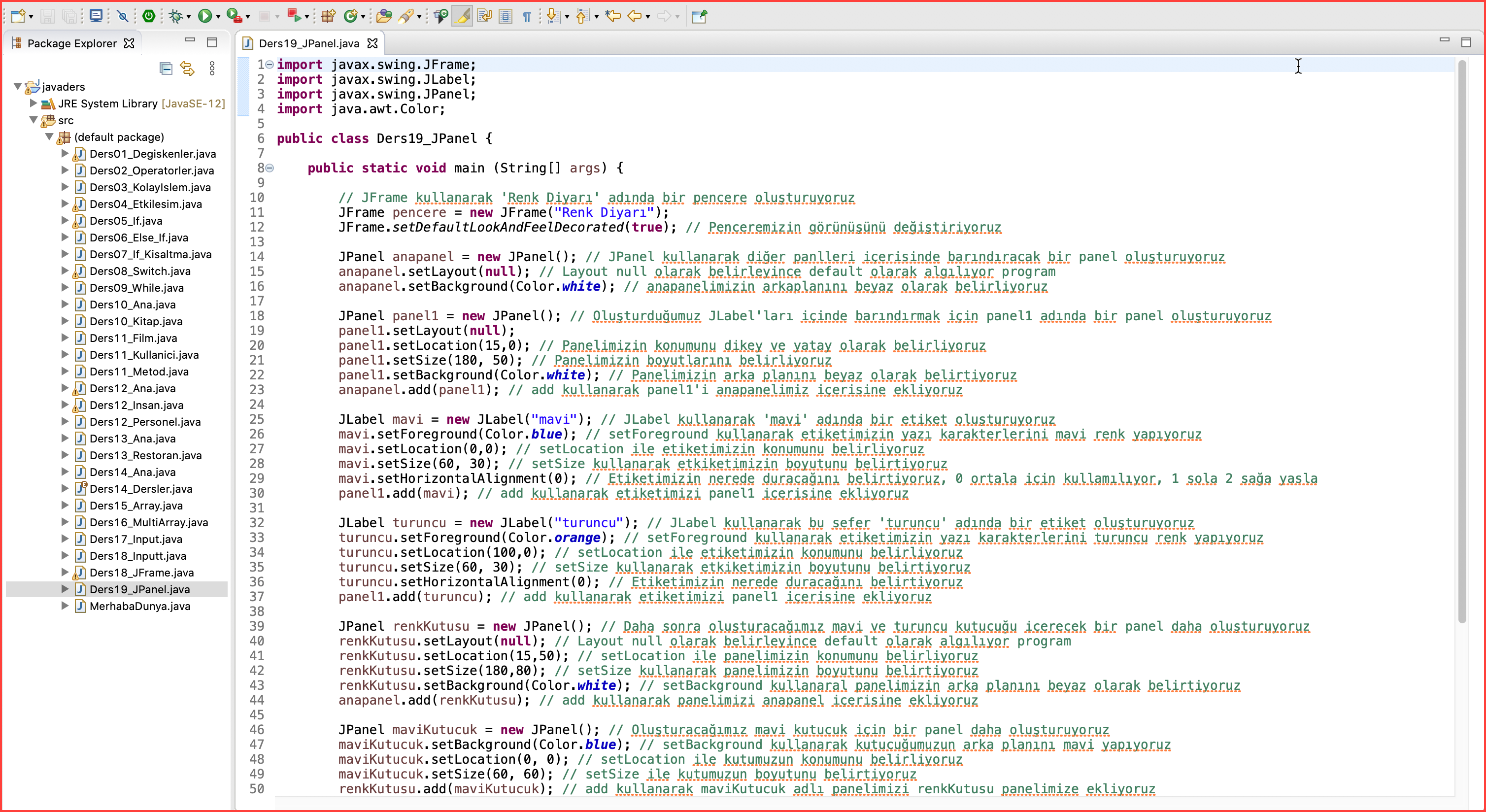Click the Skip All Breakpoints icon
Image resolution: width=1486 pixels, height=812 pixels.
(x=122, y=16)
